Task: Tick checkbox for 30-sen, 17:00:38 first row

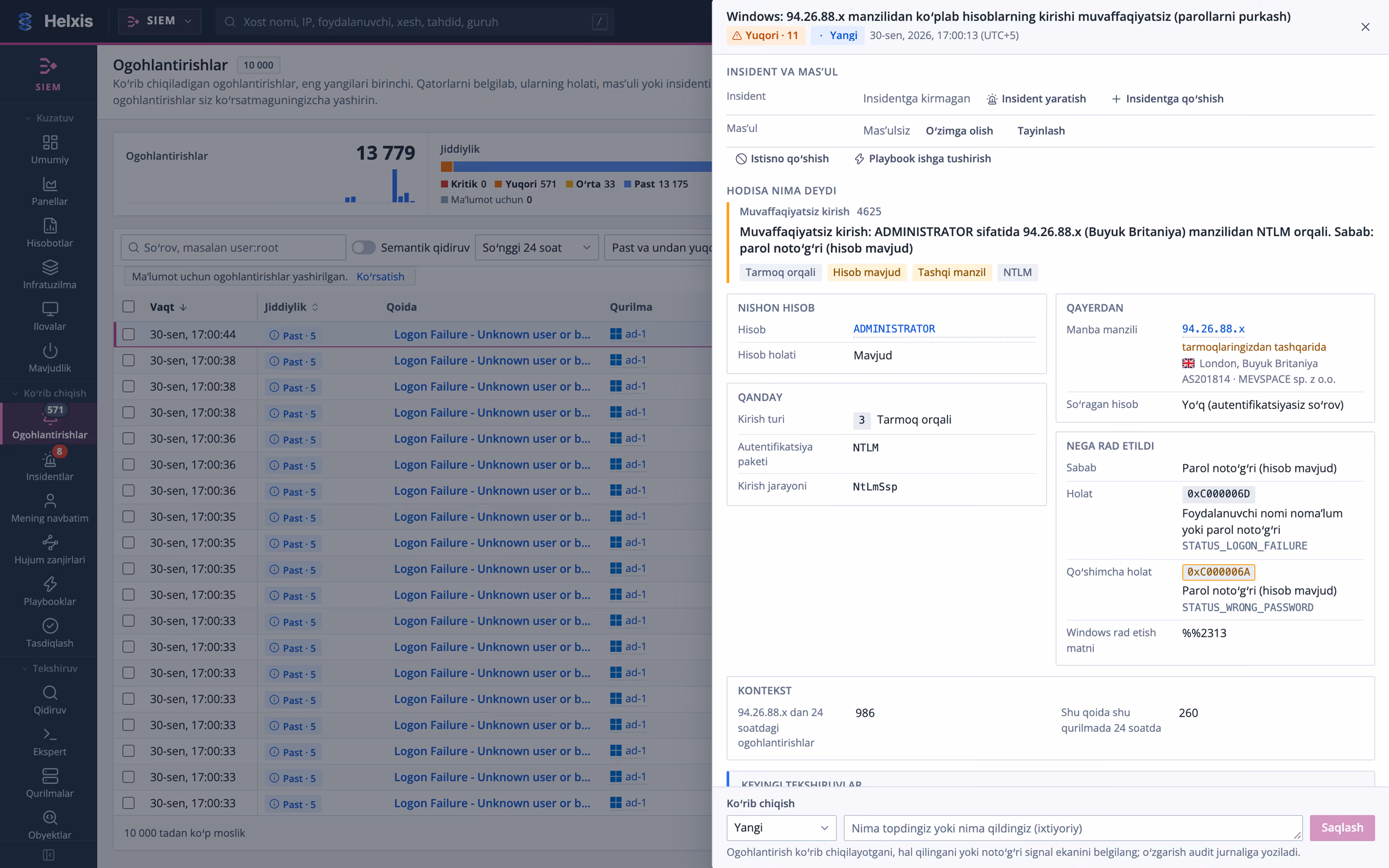Action: tap(129, 361)
